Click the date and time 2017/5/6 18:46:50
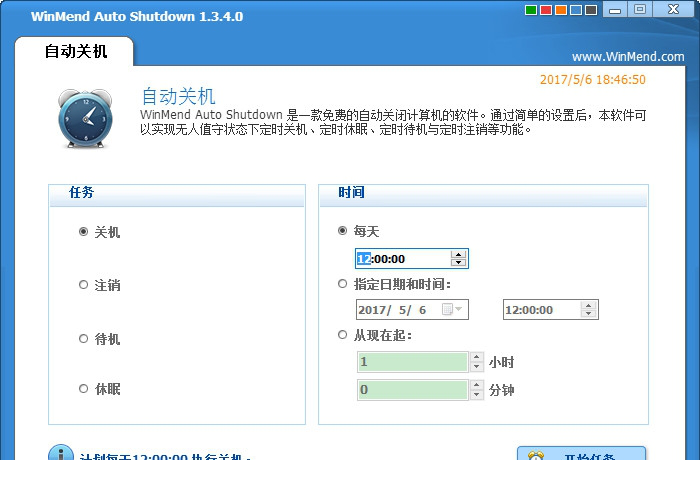The width and height of the screenshot is (700, 478). [x=592, y=79]
